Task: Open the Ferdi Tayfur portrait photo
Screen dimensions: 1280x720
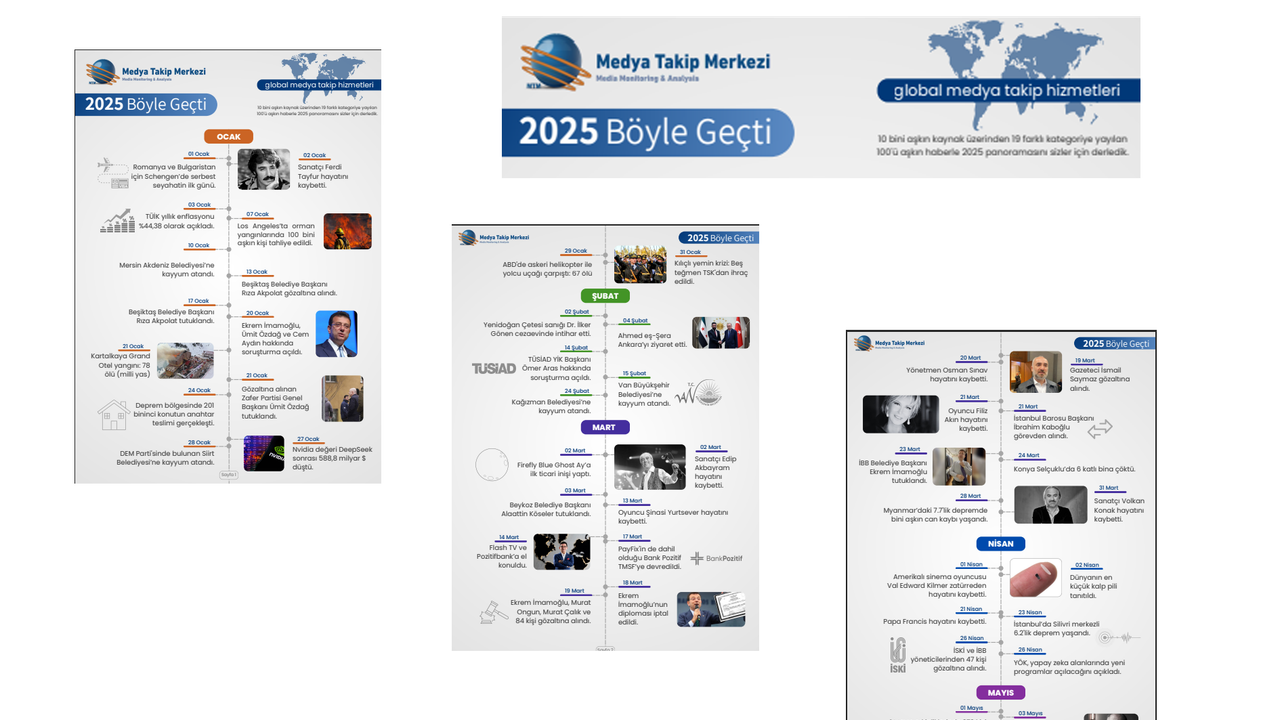Action: (263, 170)
